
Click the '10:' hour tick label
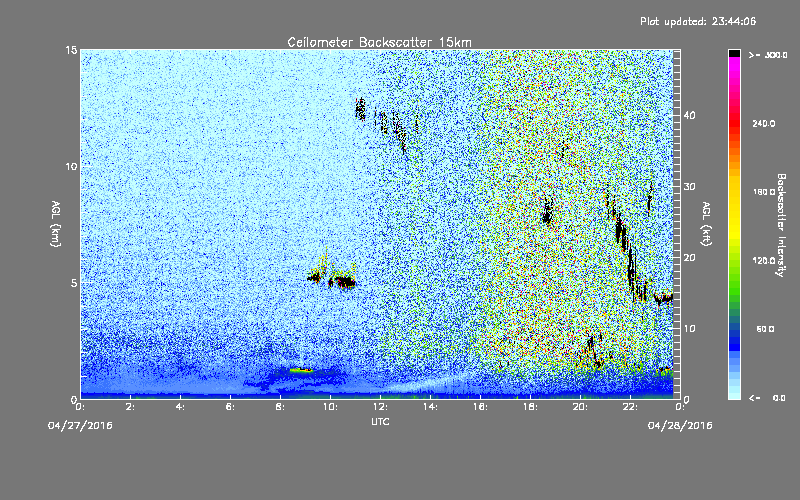[330, 407]
